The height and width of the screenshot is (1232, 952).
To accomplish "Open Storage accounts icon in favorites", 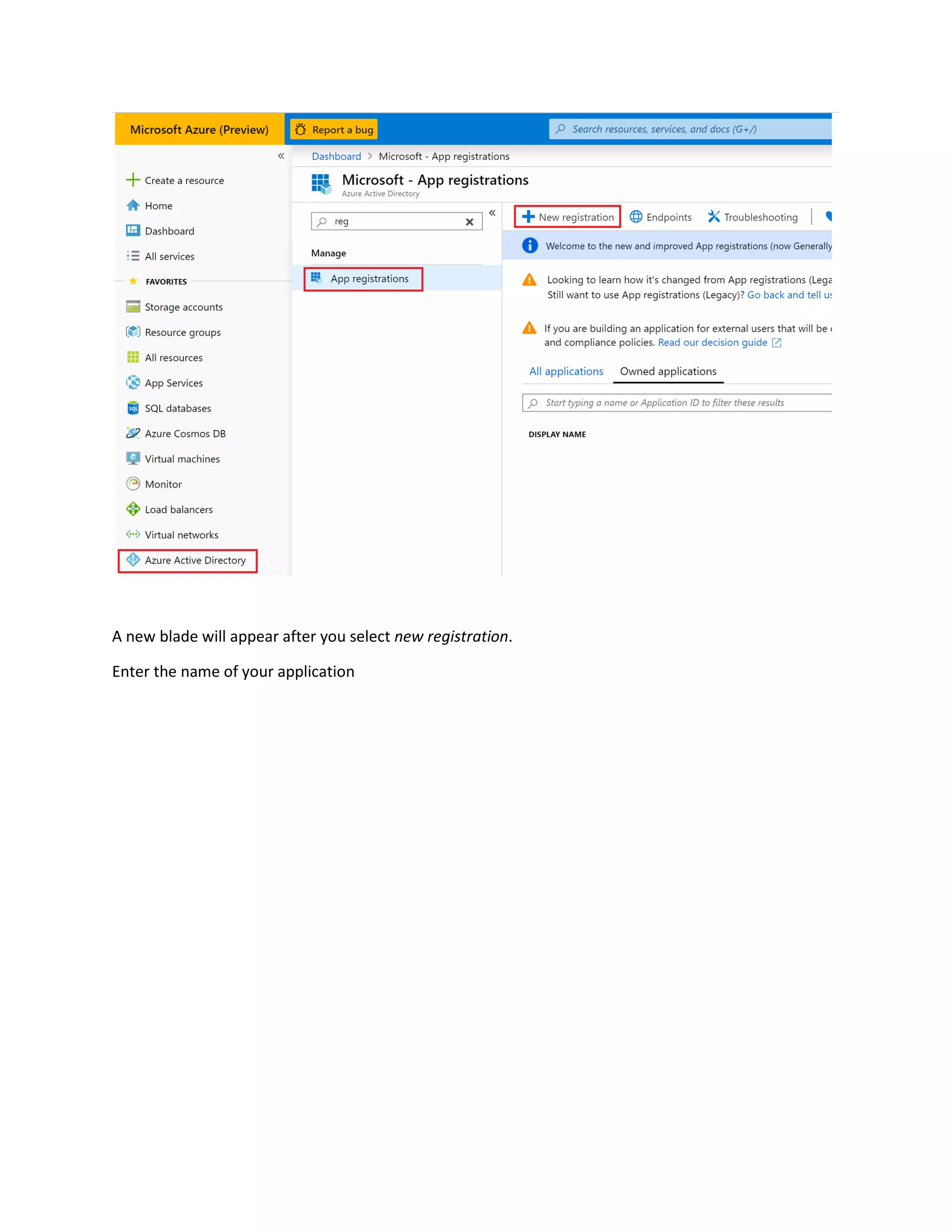I will click(132, 306).
